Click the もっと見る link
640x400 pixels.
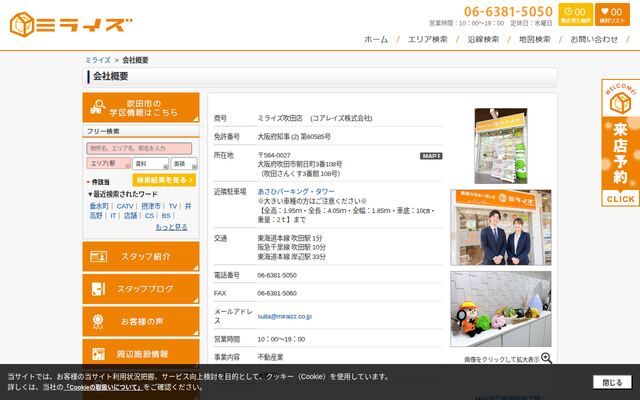click(x=171, y=227)
